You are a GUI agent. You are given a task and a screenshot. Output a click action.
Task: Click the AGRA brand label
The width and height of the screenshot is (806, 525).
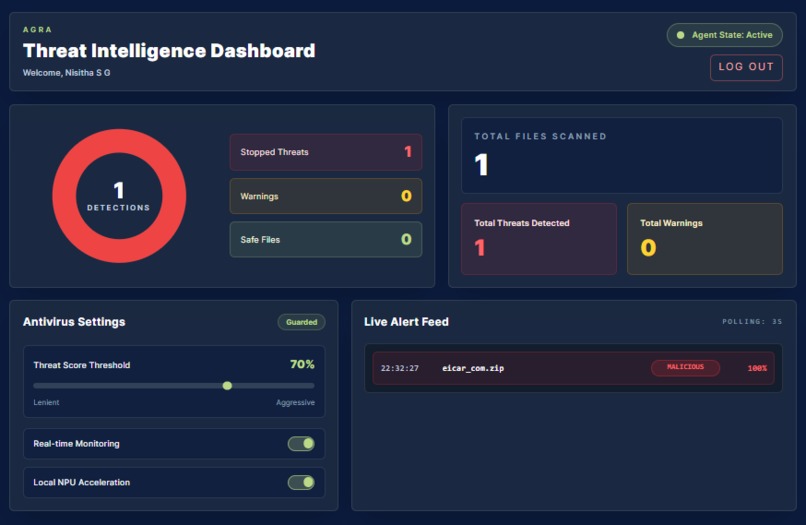37,29
